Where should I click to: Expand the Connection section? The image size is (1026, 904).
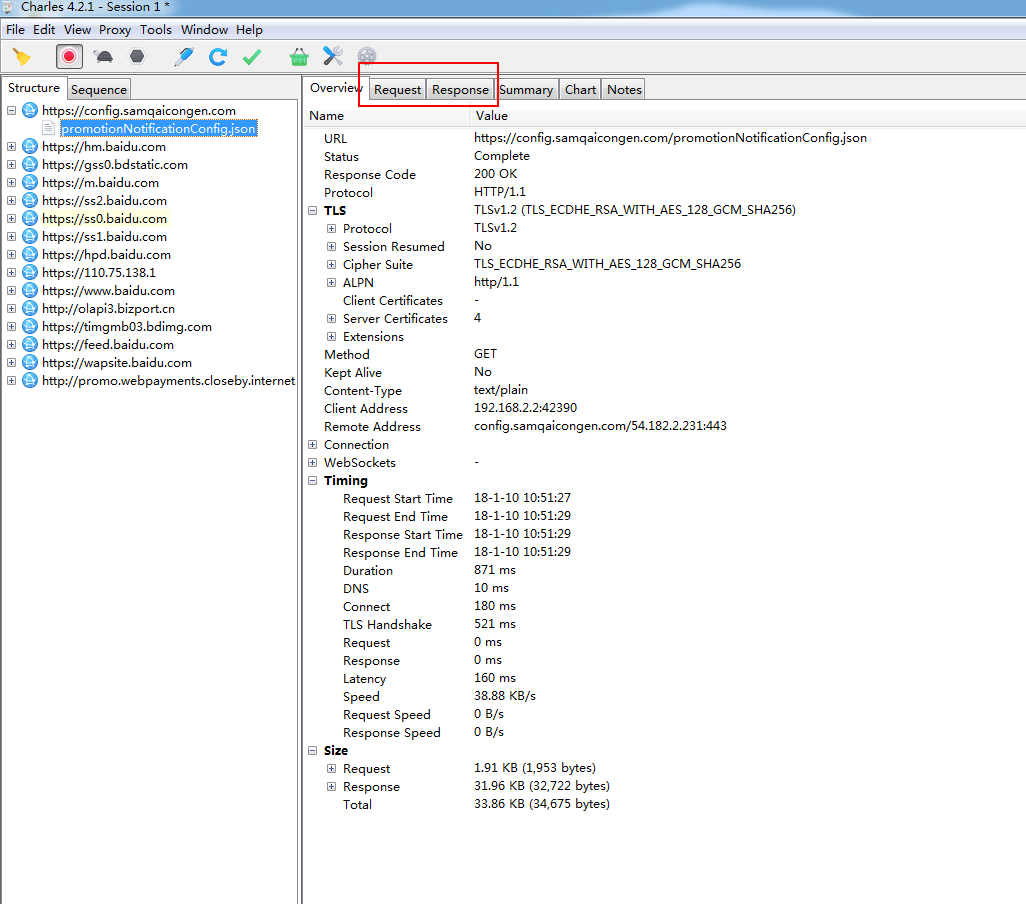[x=313, y=445]
